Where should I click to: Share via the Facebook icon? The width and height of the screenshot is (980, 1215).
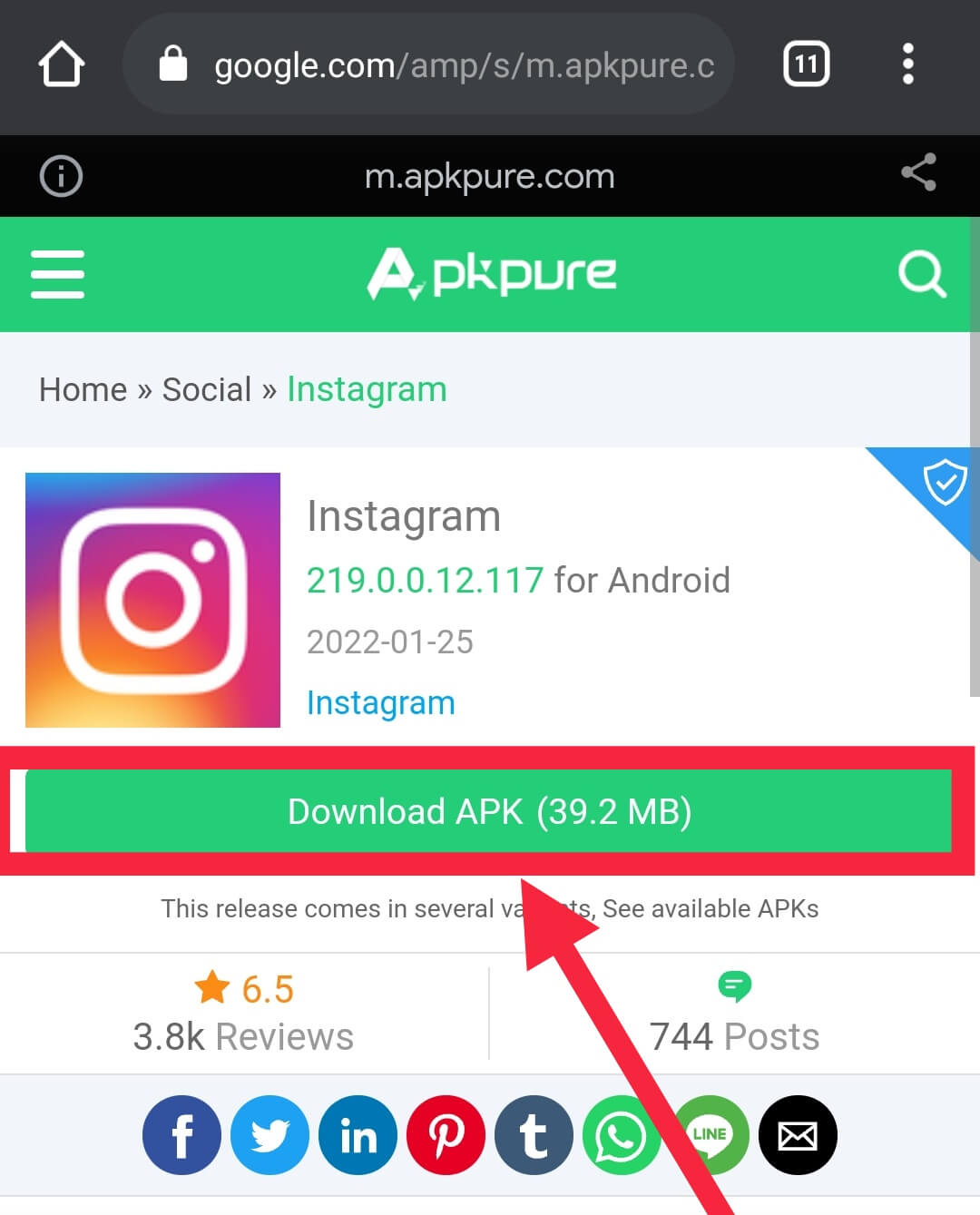(181, 1135)
